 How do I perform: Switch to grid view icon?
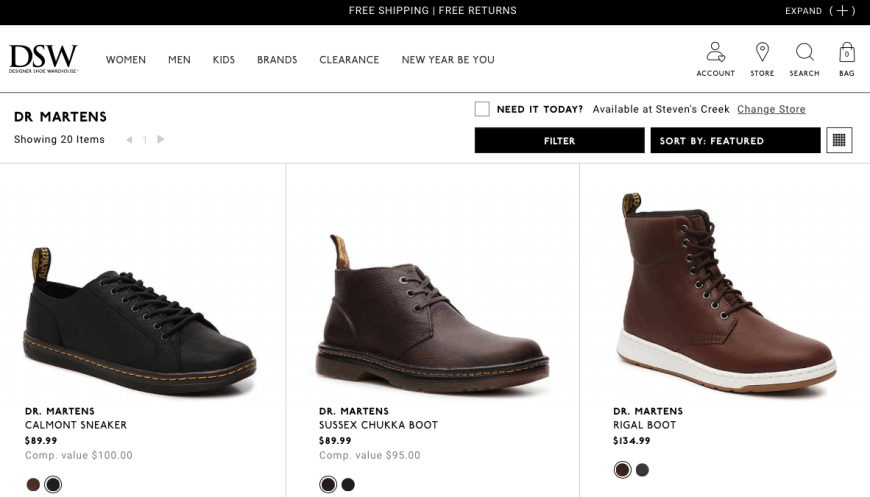(x=839, y=140)
